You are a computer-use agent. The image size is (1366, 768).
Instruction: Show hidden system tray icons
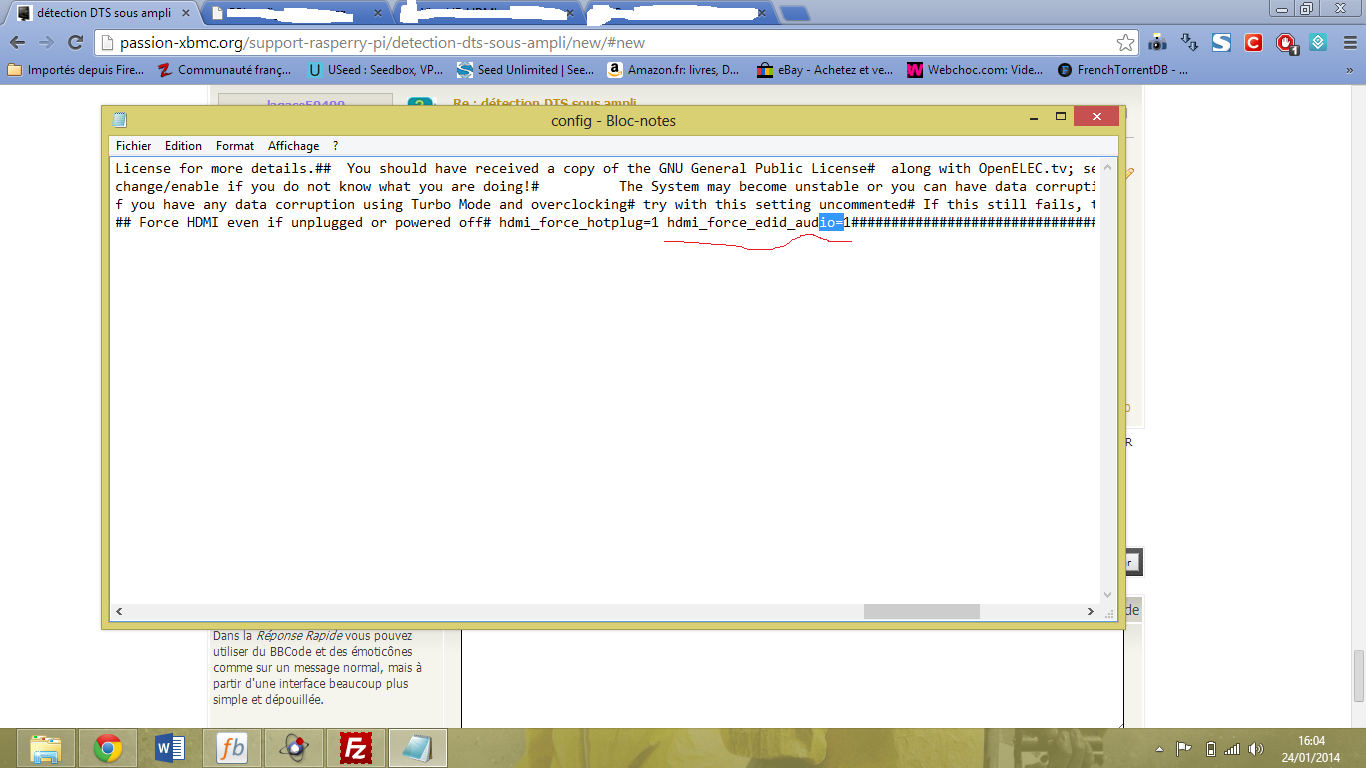pos(1160,748)
